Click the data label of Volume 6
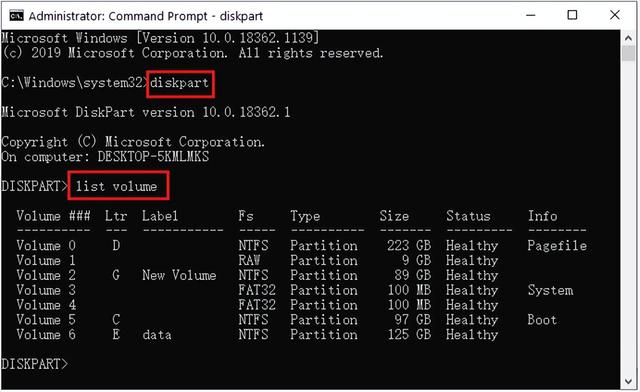Image resolution: width=640 pixels, height=392 pixels. pos(157,335)
